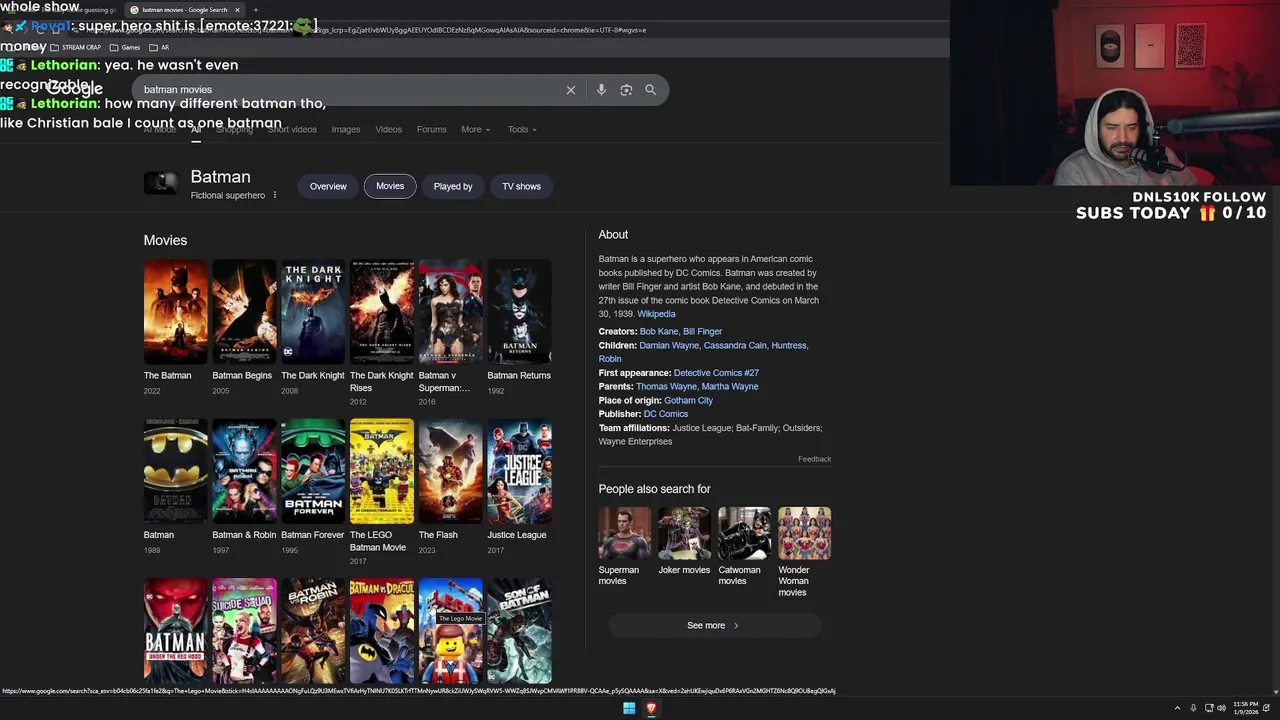This screenshot has width=1280, height=720.
Task: Open Brave browser from the taskbar
Action: pyautogui.click(x=651, y=708)
